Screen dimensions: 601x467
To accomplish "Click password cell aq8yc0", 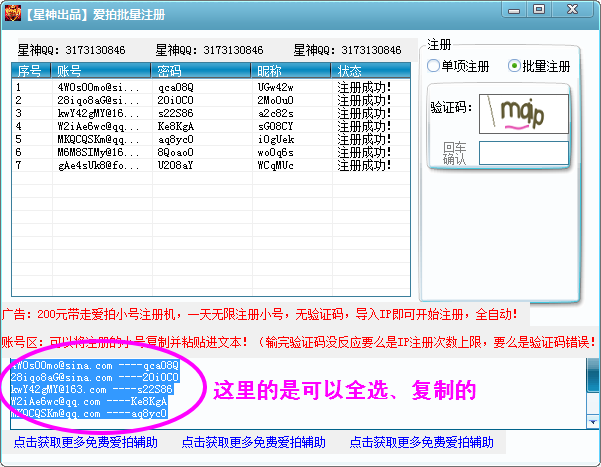I will 176,140.
